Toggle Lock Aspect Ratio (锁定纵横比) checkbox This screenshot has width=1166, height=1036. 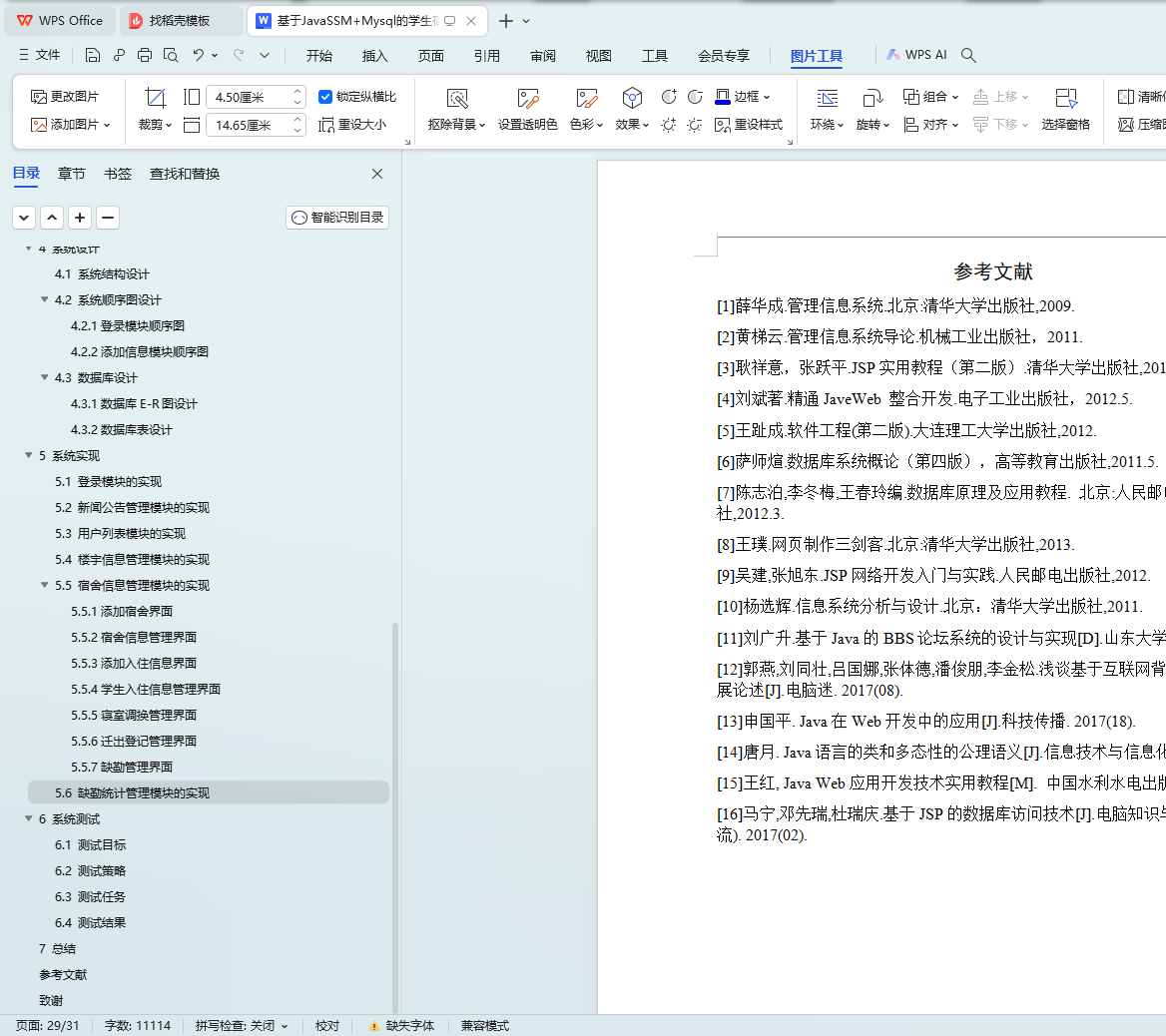click(325, 97)
